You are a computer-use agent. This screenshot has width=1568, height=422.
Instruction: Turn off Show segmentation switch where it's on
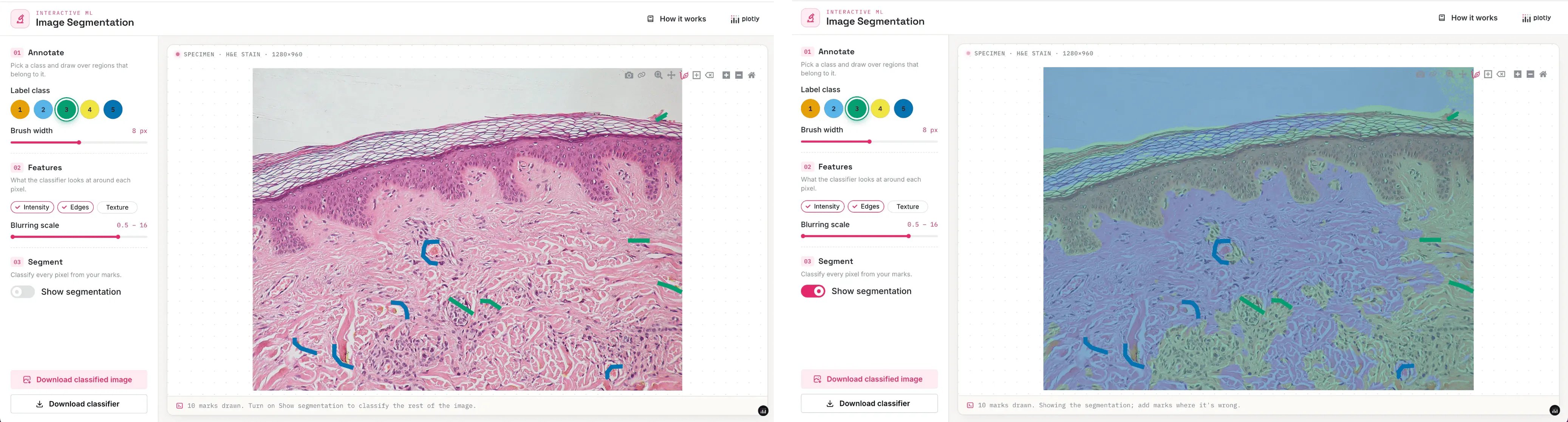pos(813,291)
